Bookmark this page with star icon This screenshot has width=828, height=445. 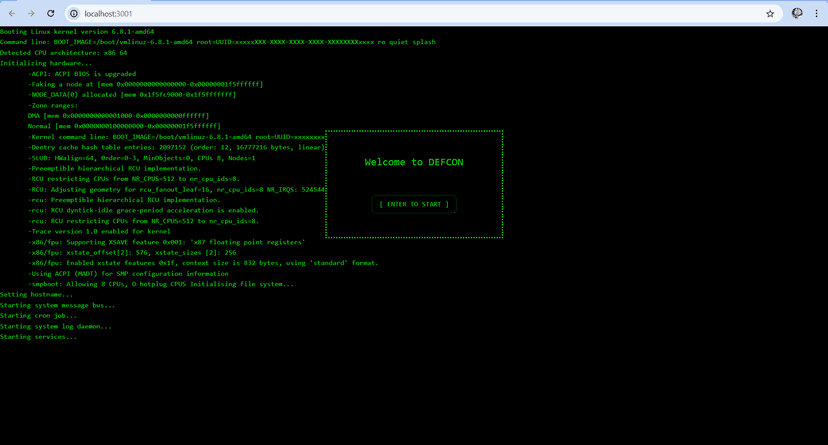(770, 14)
